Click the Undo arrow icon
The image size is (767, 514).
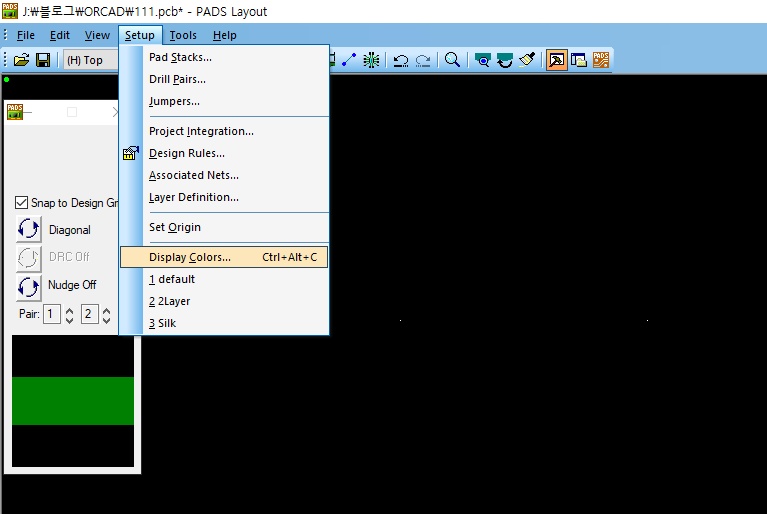[401, 60]
